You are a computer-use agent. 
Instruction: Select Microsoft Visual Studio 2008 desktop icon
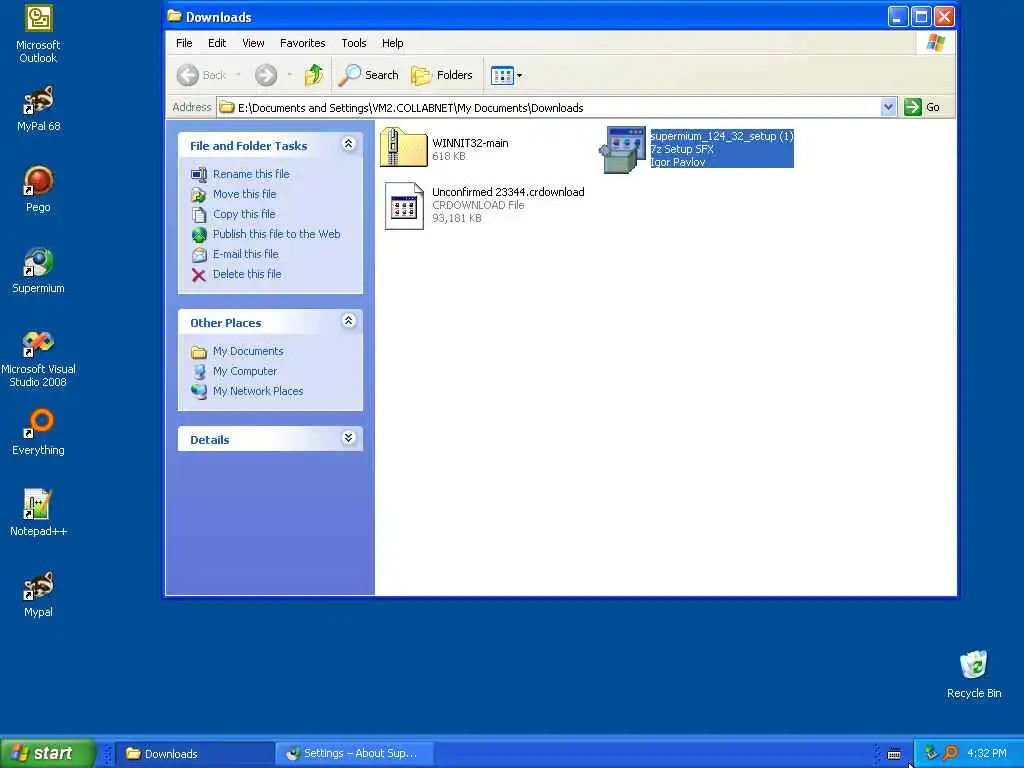pos(38,359)
